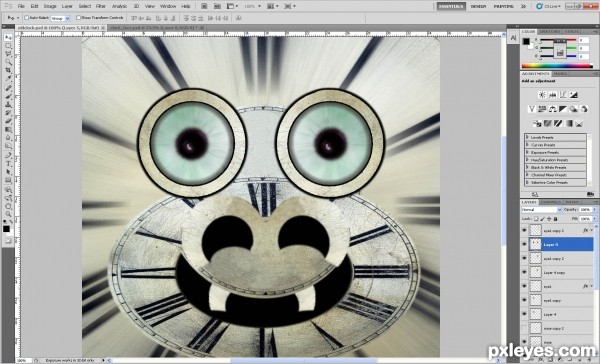Image resolution: width=600 pixels, height=364 pixels.
Task: Open the Auto-Select Group dropdown
Action: (x=61, y=18)
